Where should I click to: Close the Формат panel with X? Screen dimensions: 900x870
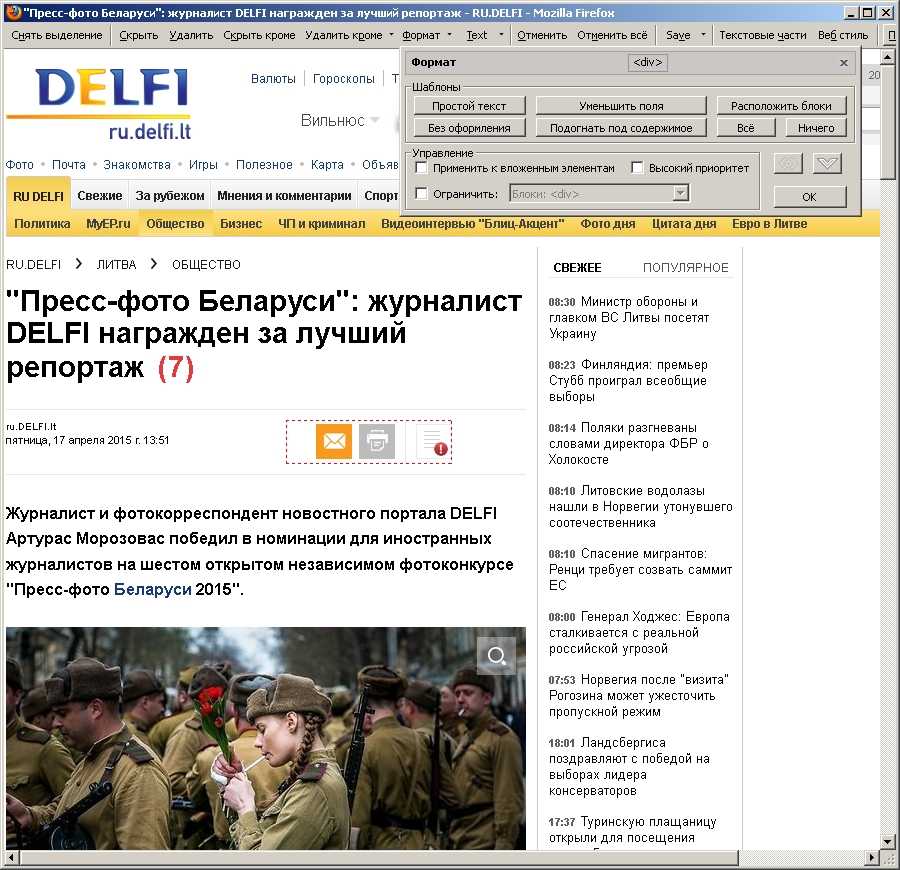844,63
